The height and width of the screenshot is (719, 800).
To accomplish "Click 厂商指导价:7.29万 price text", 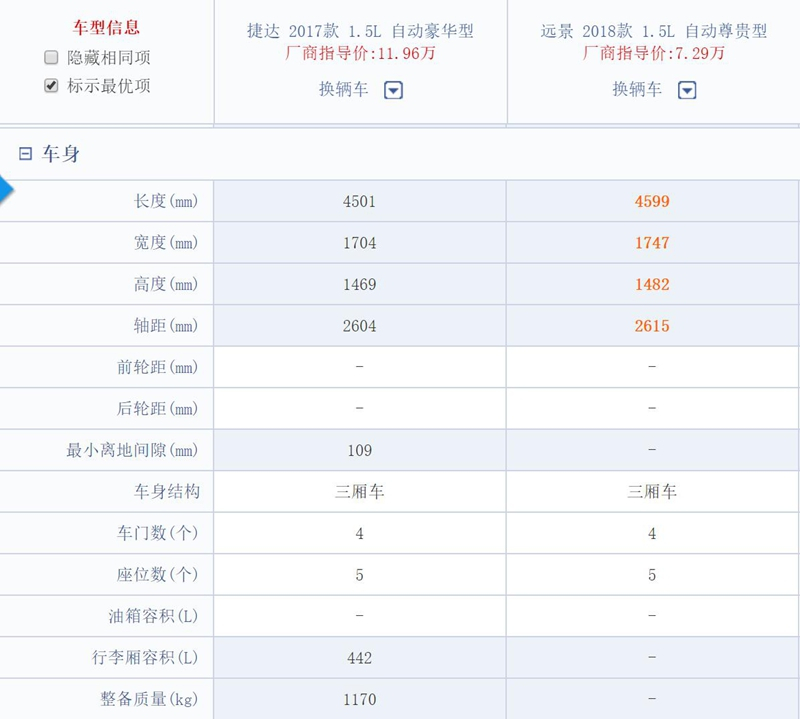I will click(654, 53).
